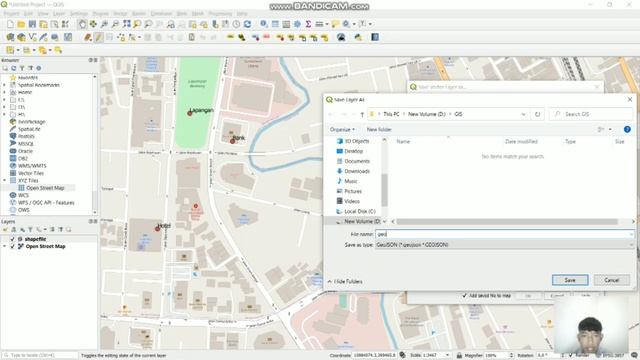Toggle visibility of Open Street Map layer
The height and width of the screenshot is (360, 640).
[12, 247]
